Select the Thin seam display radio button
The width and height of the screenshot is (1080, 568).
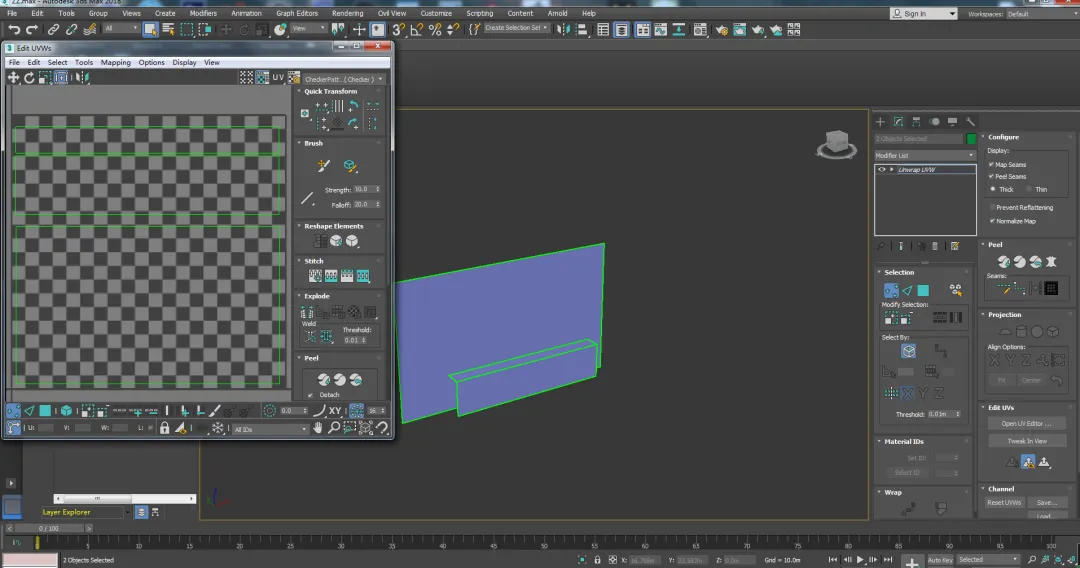pos(1030,189)
